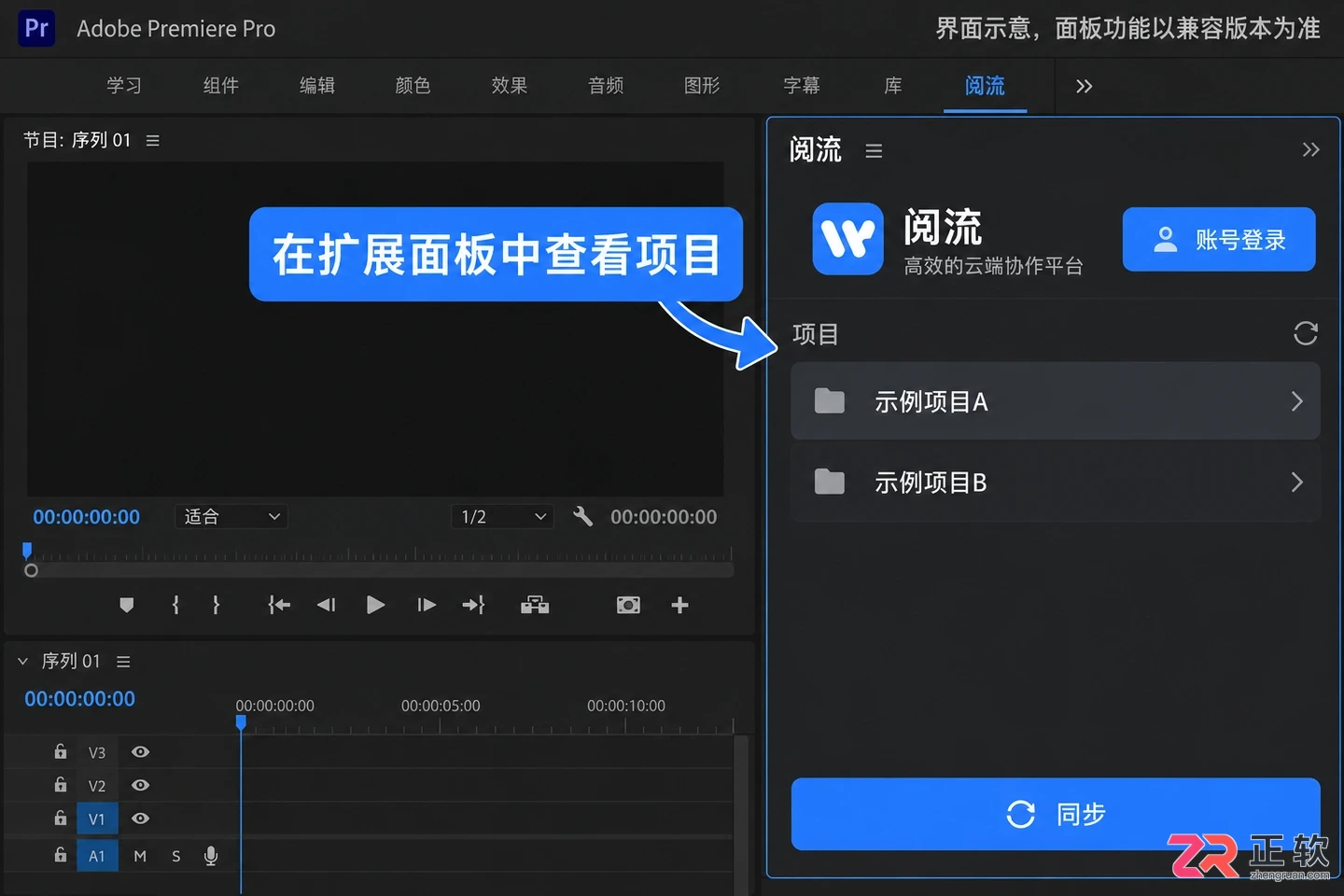Show more workspaces with the overflow chevrons
The height and width of the screenshot is (896, 1344).
point(1084,86)
